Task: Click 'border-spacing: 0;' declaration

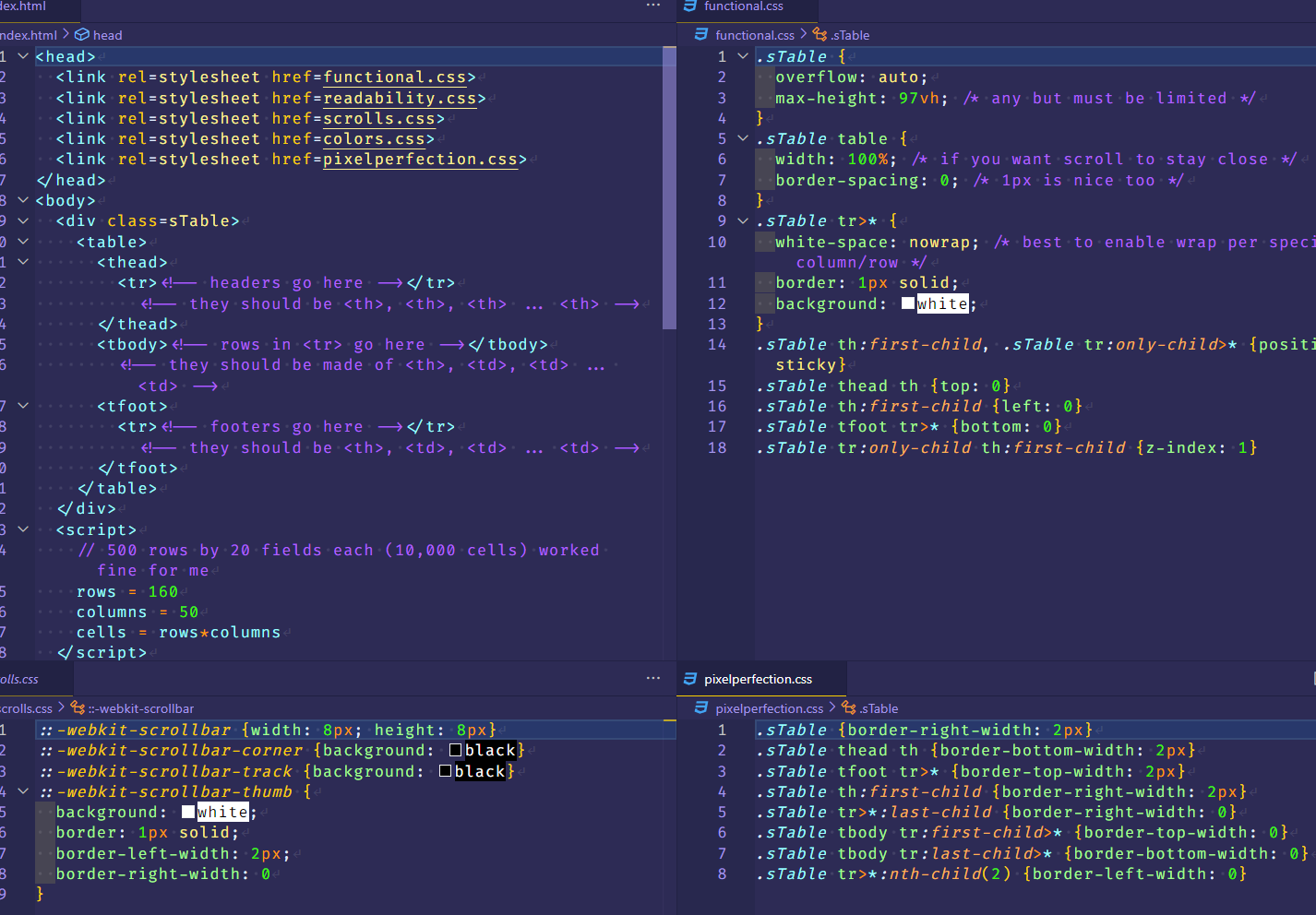Action: (x=867, y=180)
